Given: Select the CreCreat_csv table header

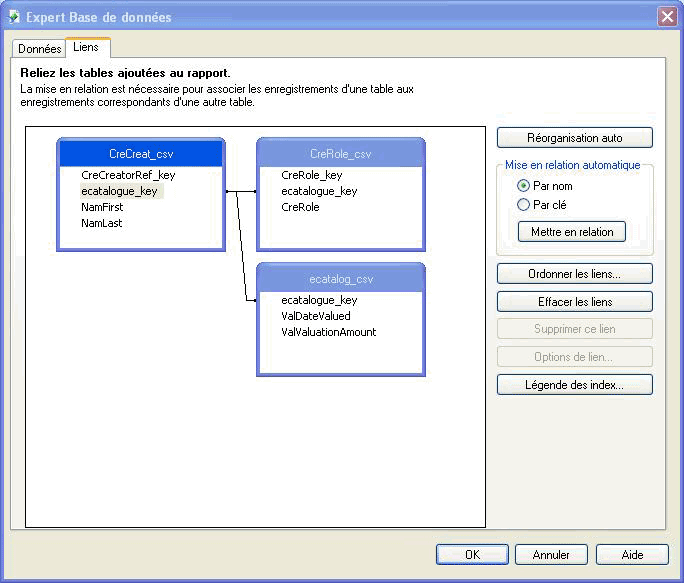Looking at the screenshot, I should click(x=141, y=154).
